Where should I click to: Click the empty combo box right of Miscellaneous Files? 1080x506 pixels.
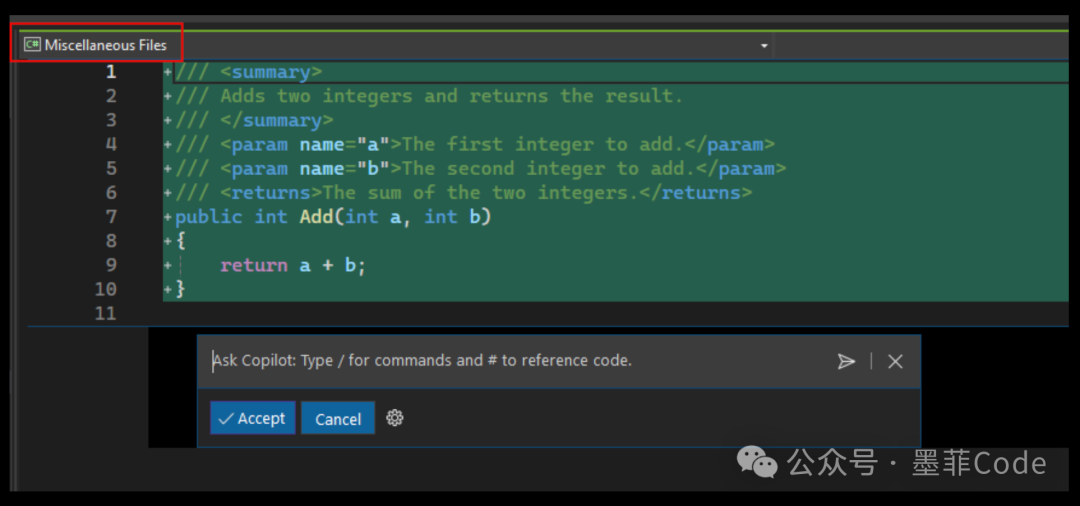coord(920,46)
